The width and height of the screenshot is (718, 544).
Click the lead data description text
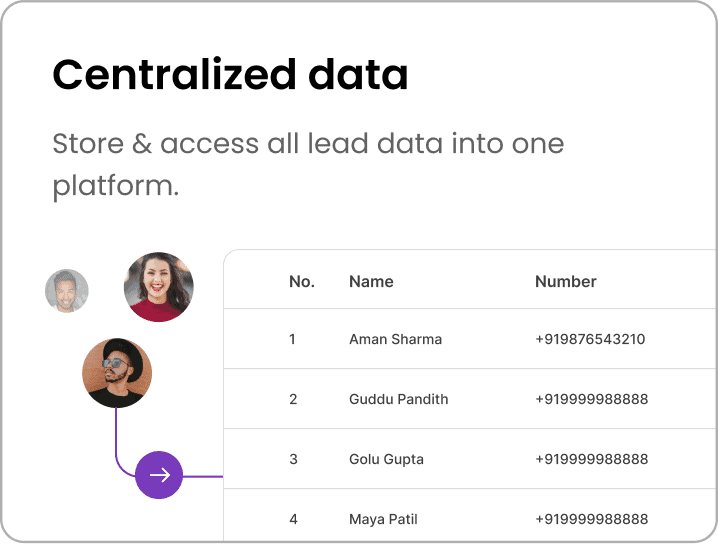click(308, 164)
